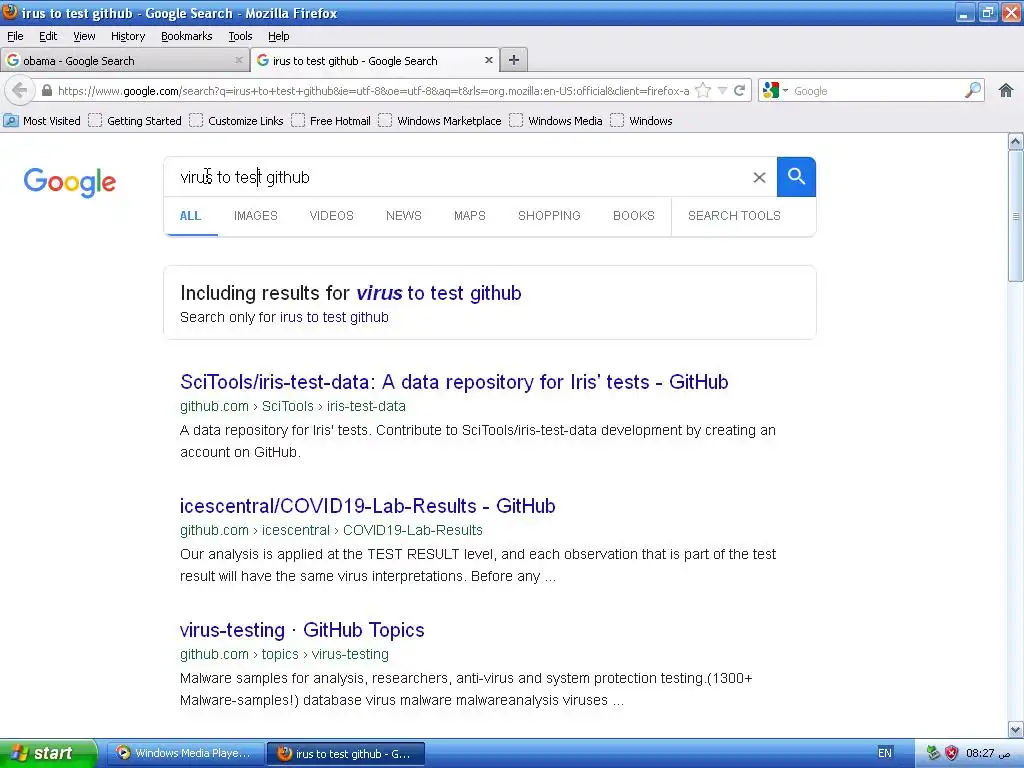The height and width of the screenshot is (768, 1024).
Task: Switch to VIDEOS results
Action: tap(331, 216)
